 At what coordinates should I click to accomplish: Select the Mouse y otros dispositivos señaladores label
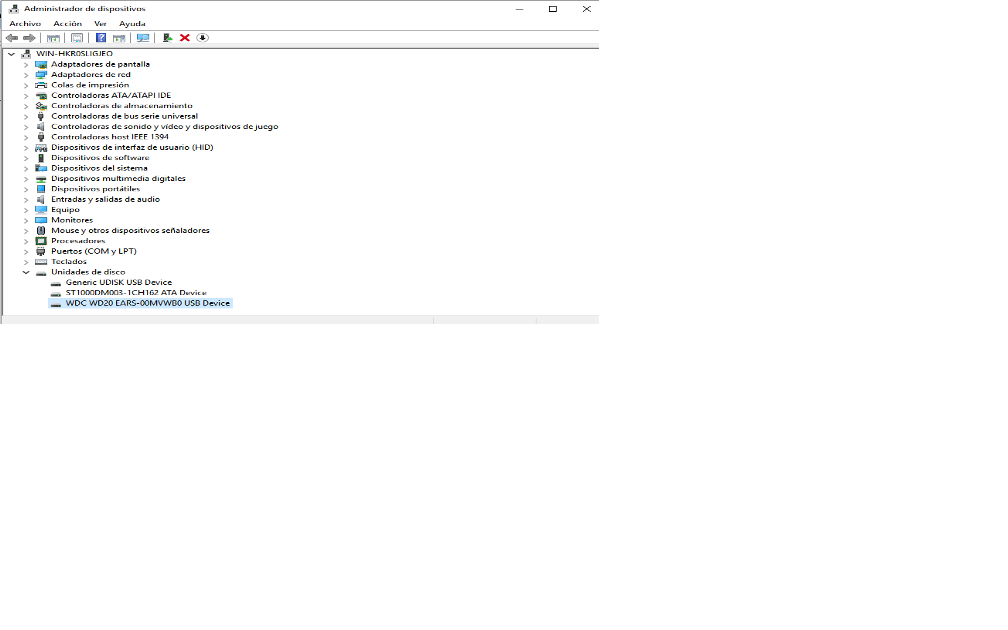pos(130,230)
